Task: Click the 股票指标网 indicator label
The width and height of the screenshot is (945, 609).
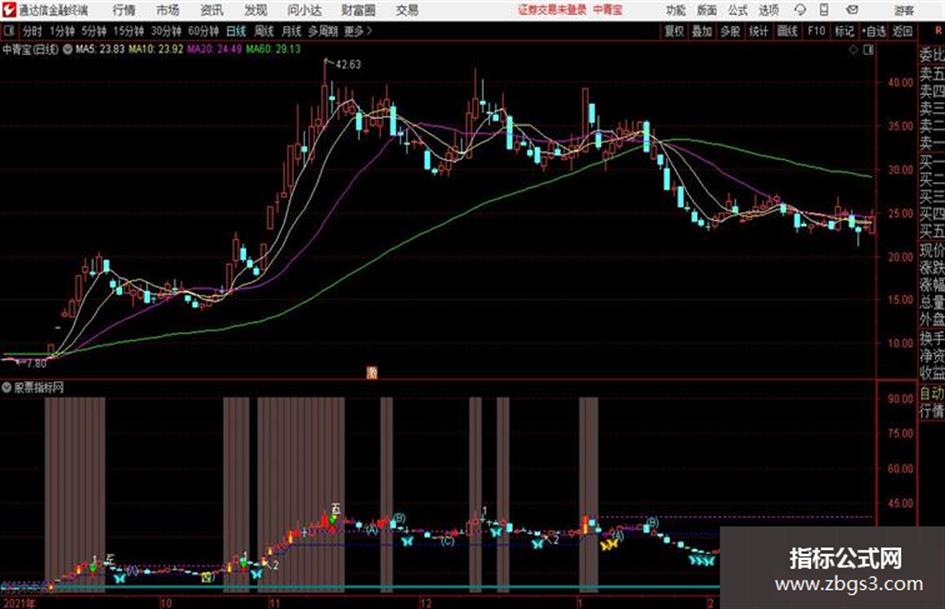Action: [x=39, y=388]
